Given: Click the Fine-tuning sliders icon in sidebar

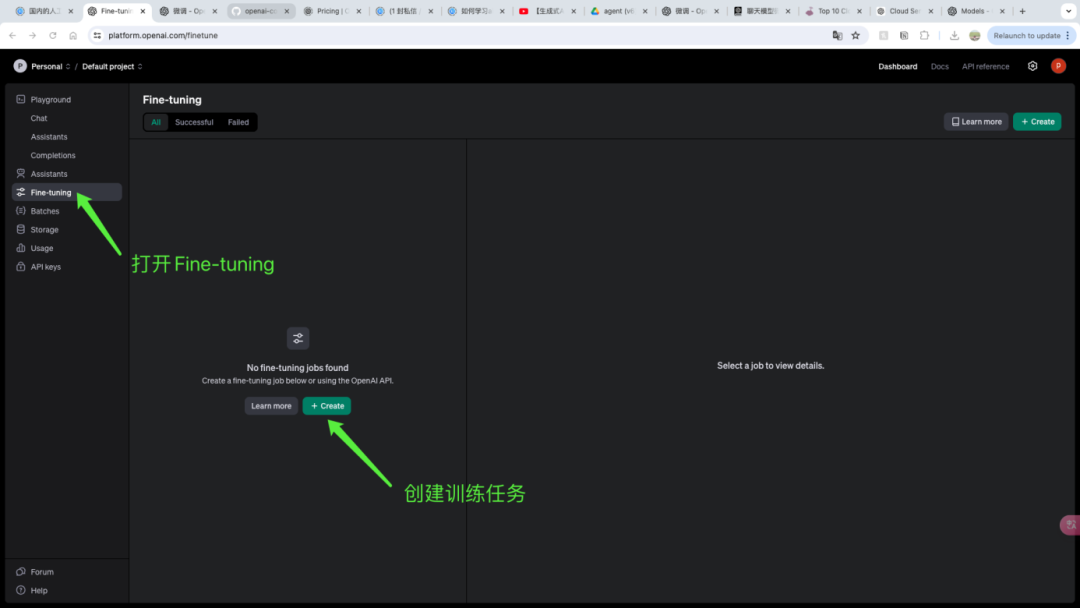Looking at the screenshot, I should [21, 192].
